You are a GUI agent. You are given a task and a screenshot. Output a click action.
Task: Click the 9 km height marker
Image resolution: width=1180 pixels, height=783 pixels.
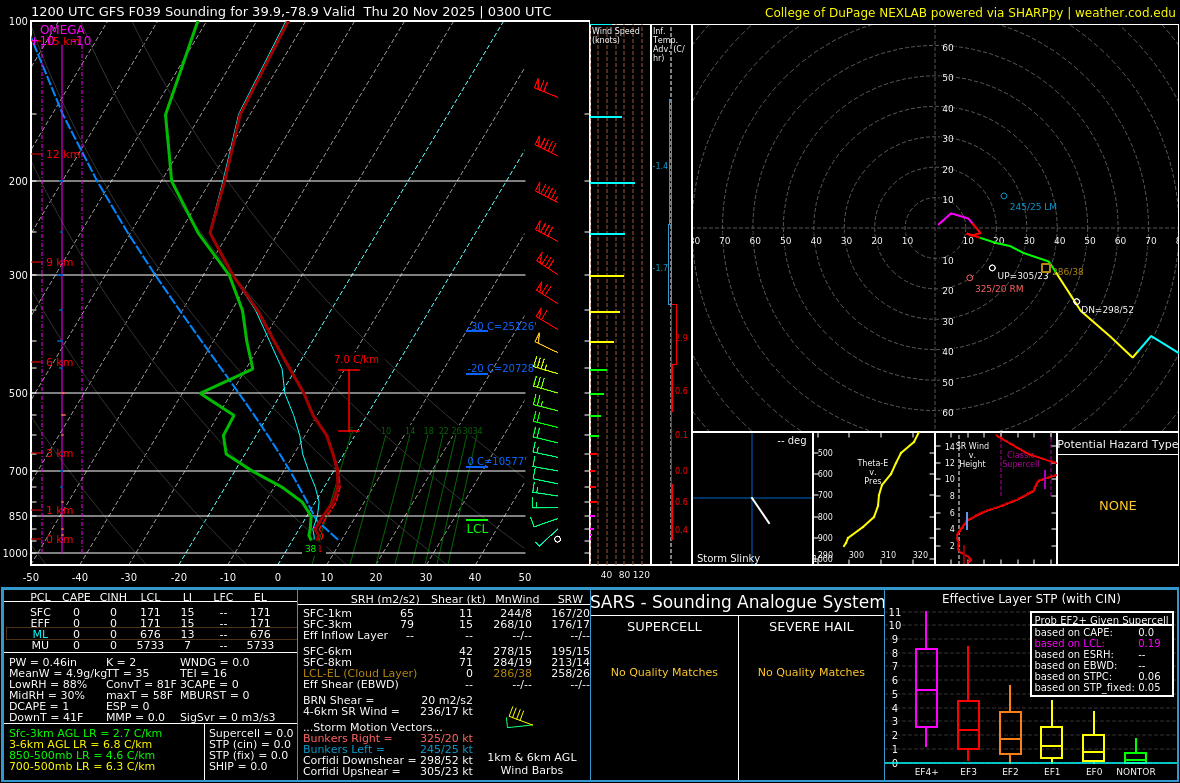coord(59,263)
